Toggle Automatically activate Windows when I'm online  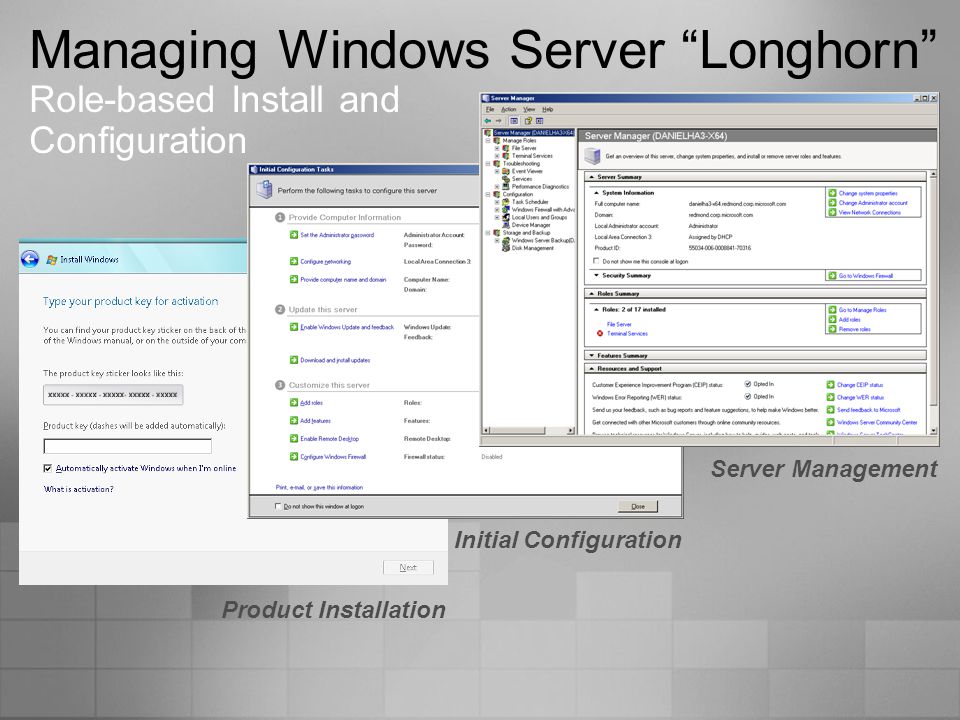click(48, 468)
